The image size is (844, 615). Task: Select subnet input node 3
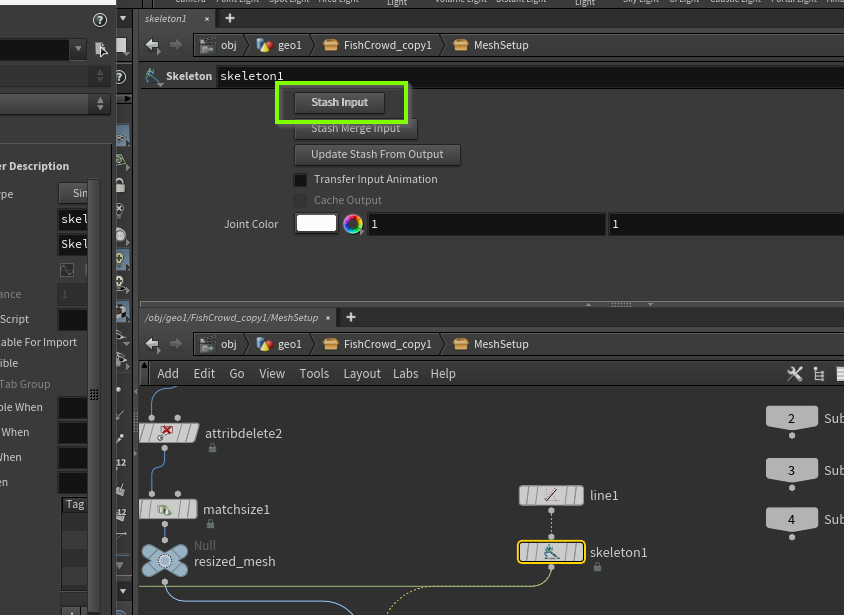pyautogui.click(x=792, y=470)
